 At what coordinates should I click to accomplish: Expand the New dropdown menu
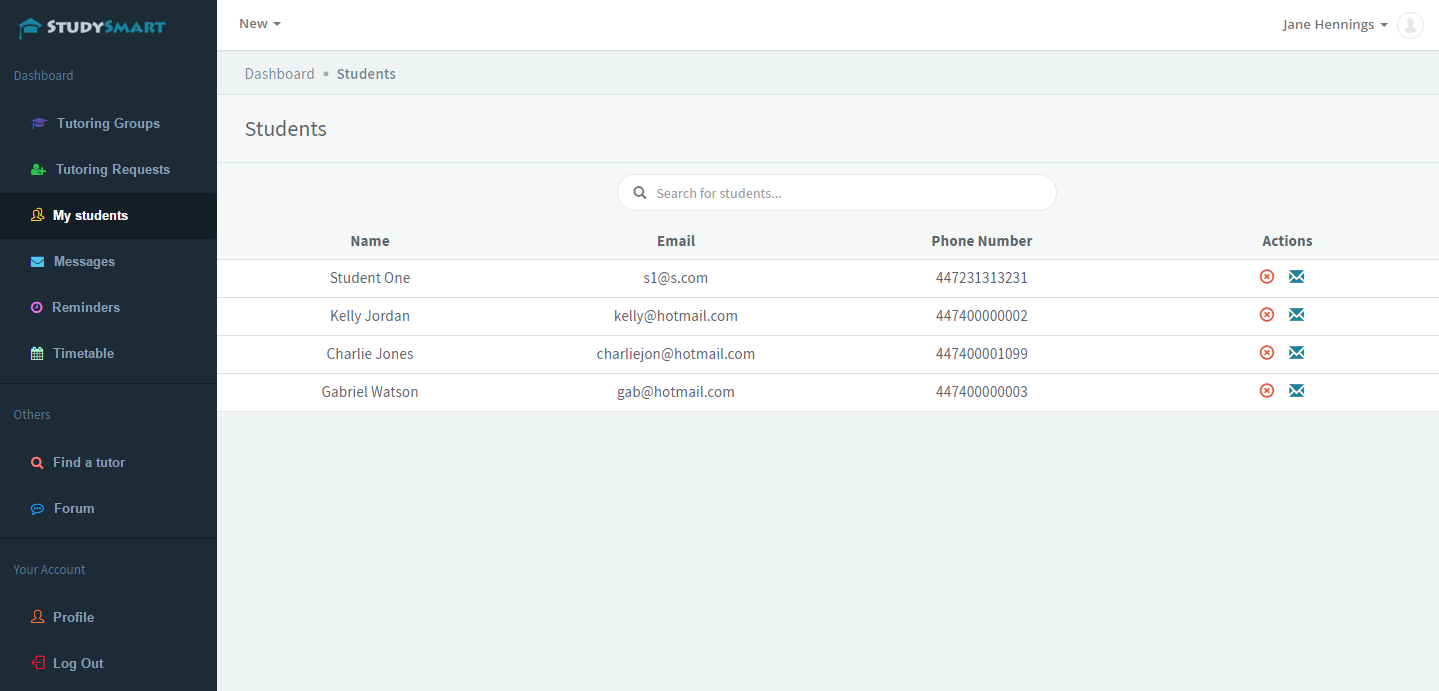click(x=259, y=24)
